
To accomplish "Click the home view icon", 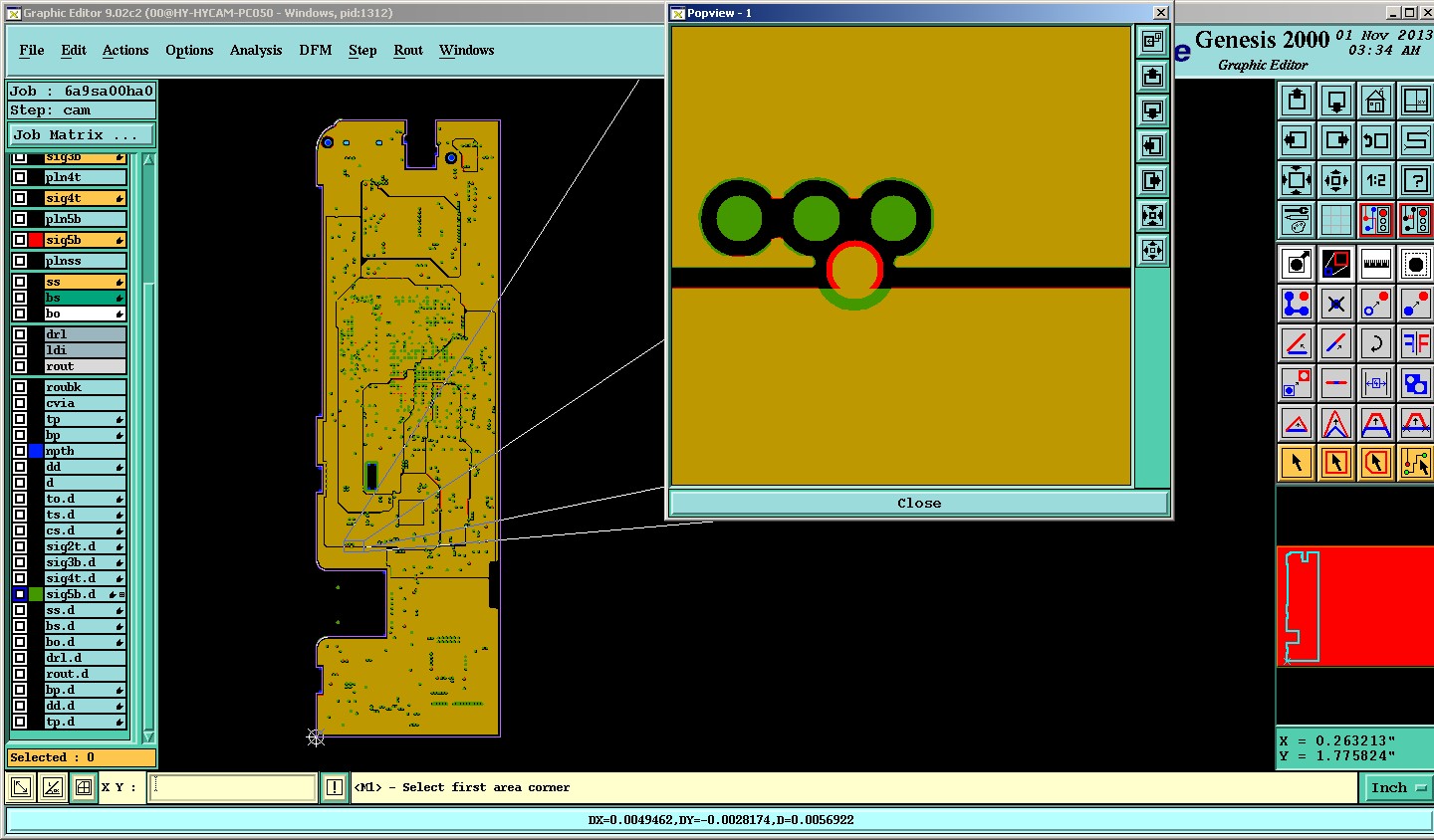I will click(x=1376, y=100).
